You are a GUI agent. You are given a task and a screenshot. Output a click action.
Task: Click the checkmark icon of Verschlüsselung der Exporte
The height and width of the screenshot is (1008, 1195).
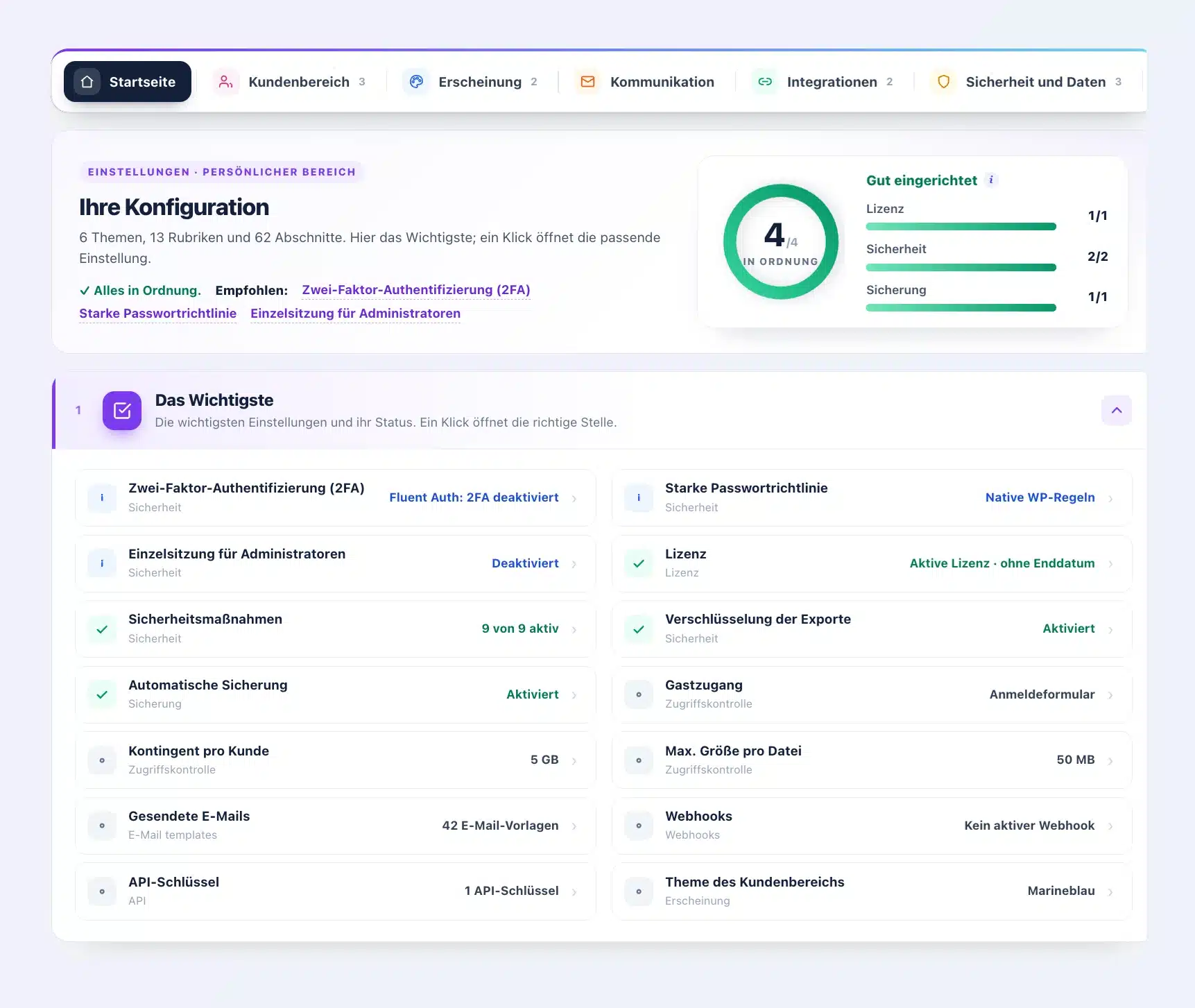tap(639, 629)
